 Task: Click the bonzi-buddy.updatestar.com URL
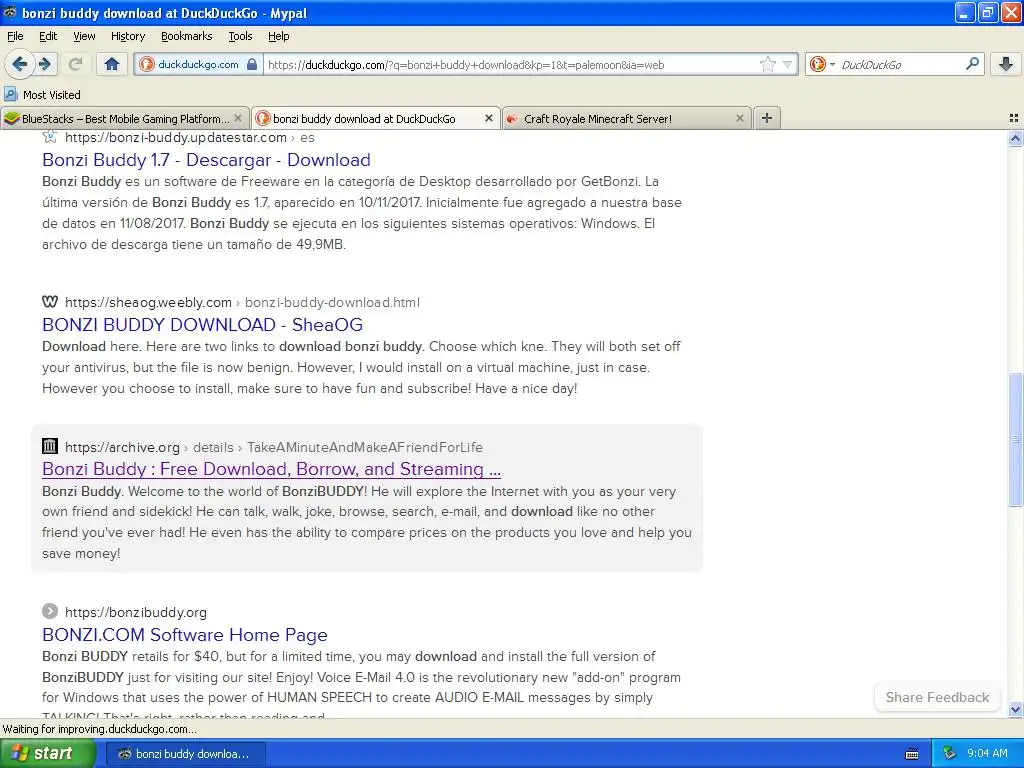[x=176, y=138]
